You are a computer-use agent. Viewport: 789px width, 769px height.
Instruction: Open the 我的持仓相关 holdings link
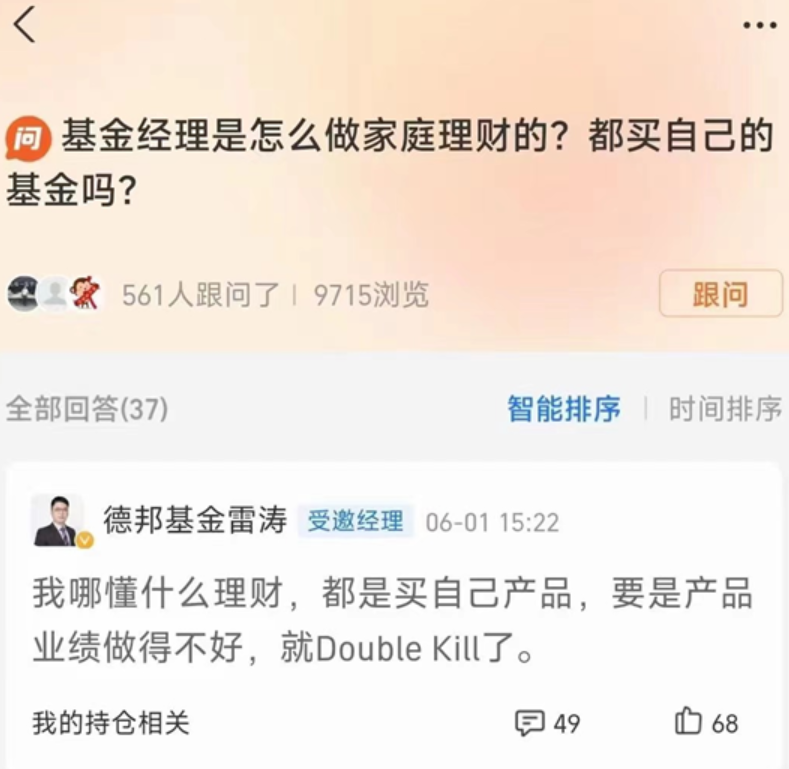click(x=111, y=723)
